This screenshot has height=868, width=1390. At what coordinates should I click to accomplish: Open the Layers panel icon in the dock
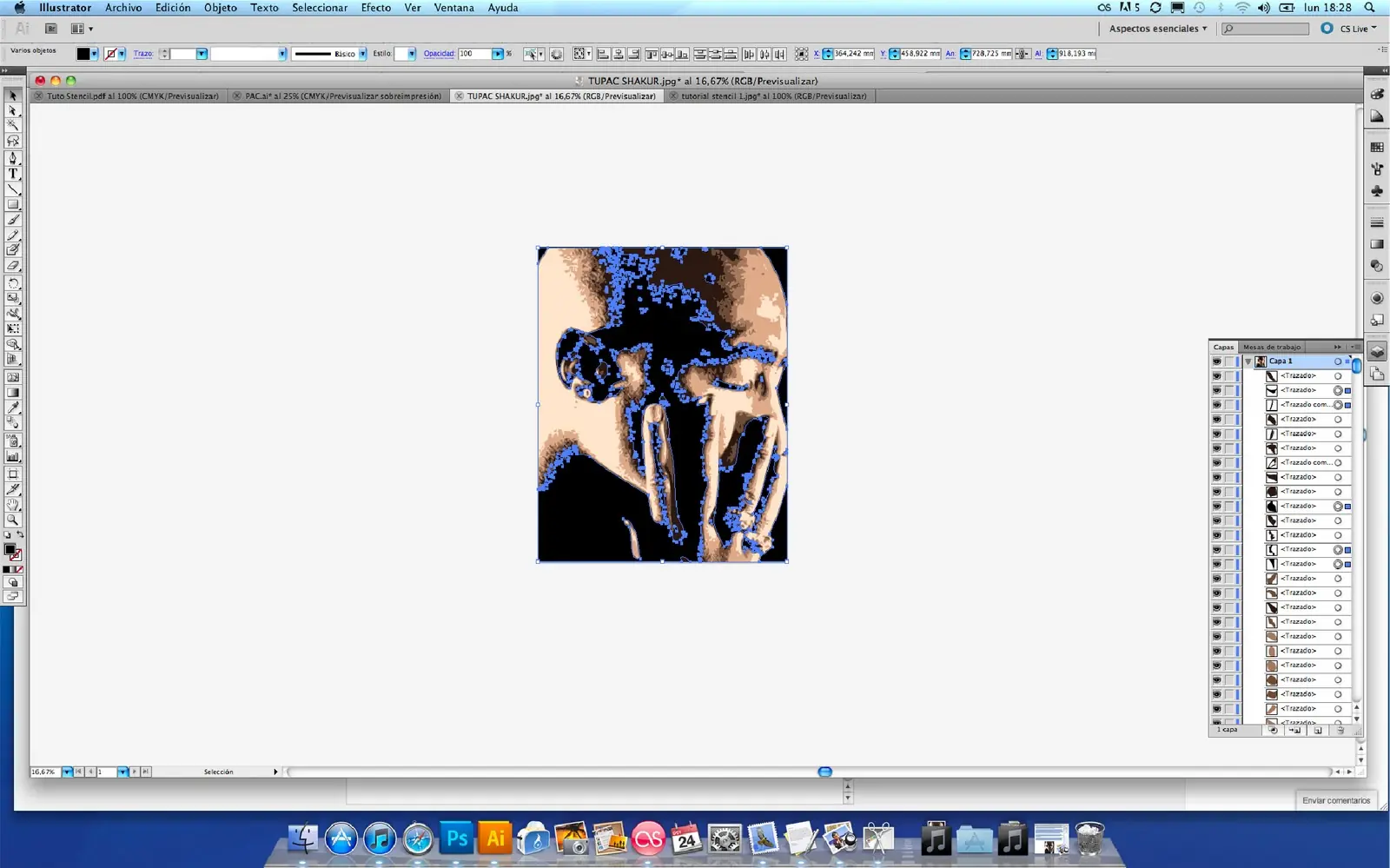tap(1377, 351)
